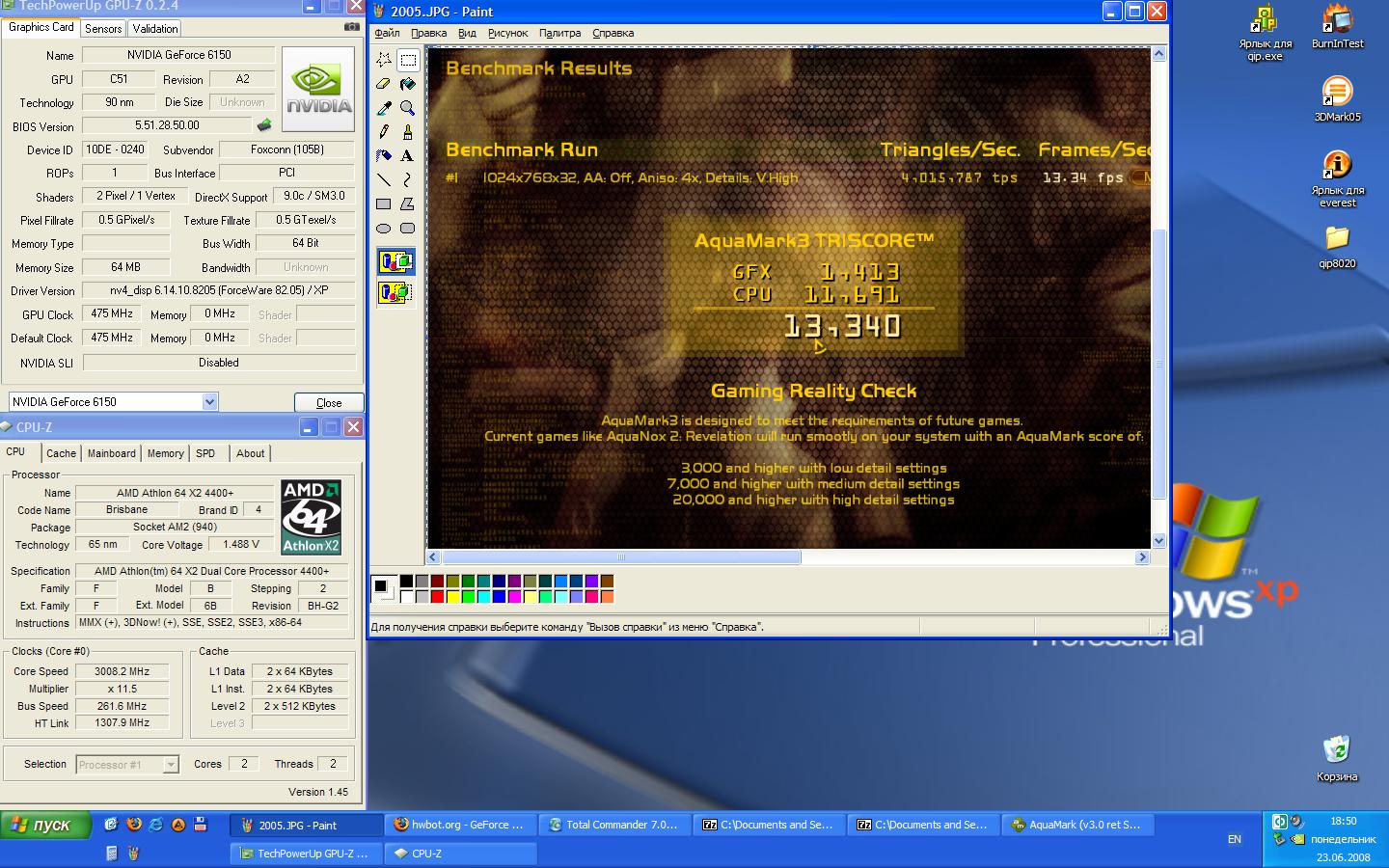Image resolution: width=1389 pixels, height=868 pixels.
Task: Click Paint's vertical scrollbar down arrow
Action: click(x=1159, y=540)
